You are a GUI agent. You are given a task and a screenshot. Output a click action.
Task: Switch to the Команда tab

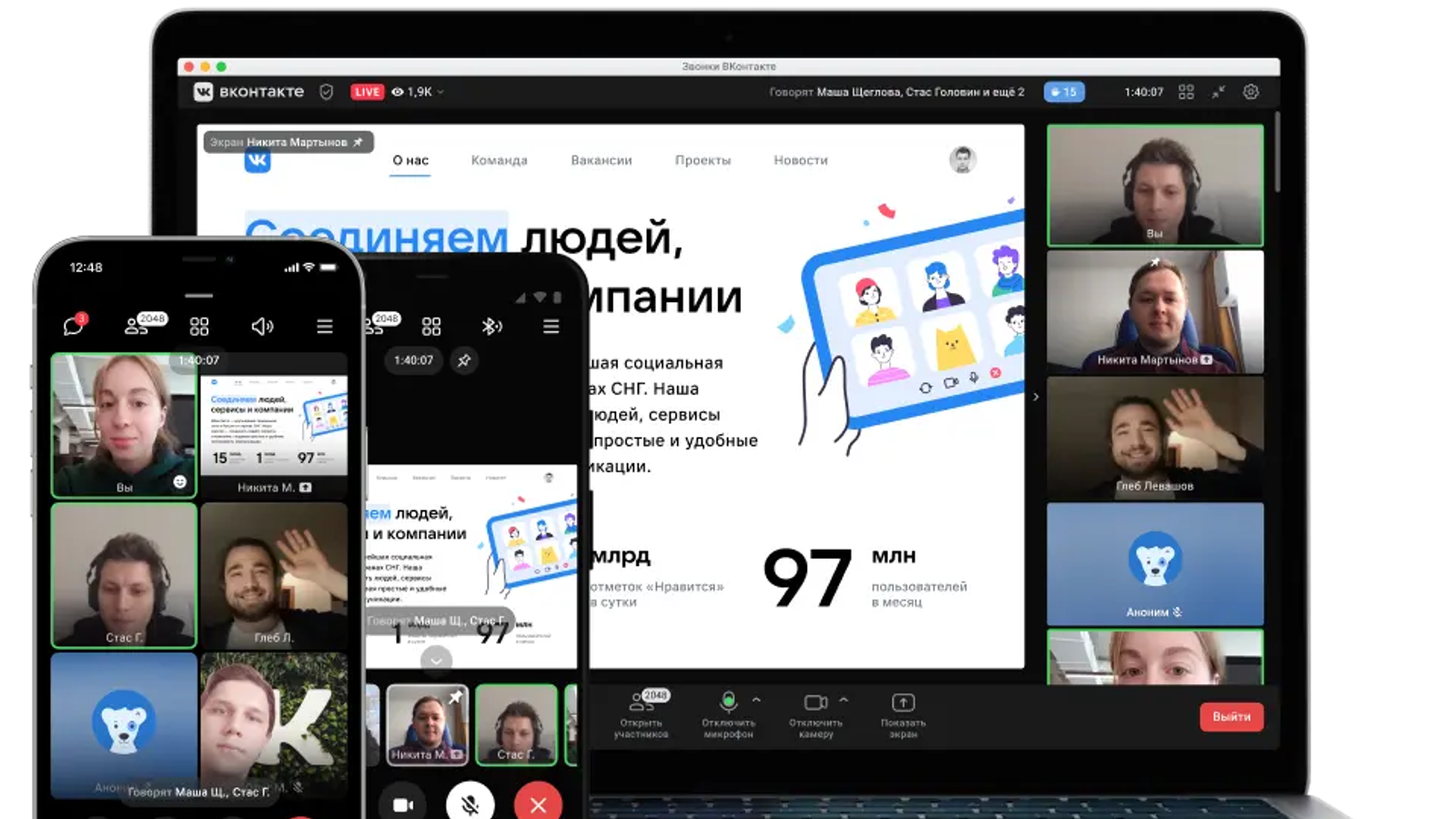pyautogui.click(x=499, y=160)
